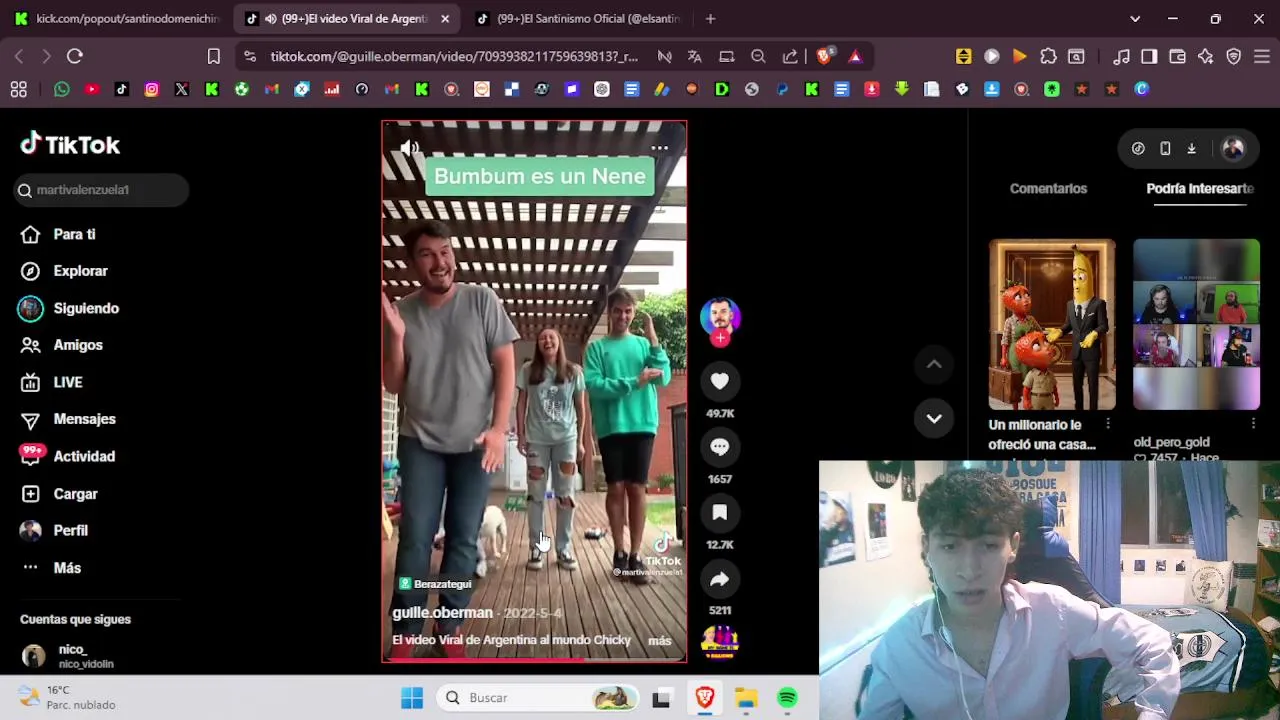
Task: Open the Berazategui location tag
Action: click(435, 584)
